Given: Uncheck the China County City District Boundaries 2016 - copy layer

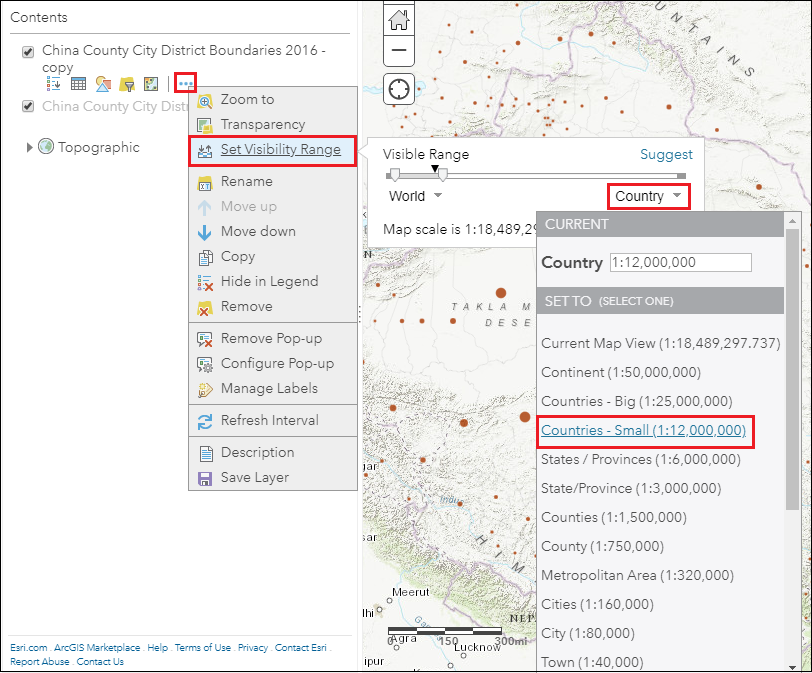Looking at the screenshot, I should pos(28,52).
